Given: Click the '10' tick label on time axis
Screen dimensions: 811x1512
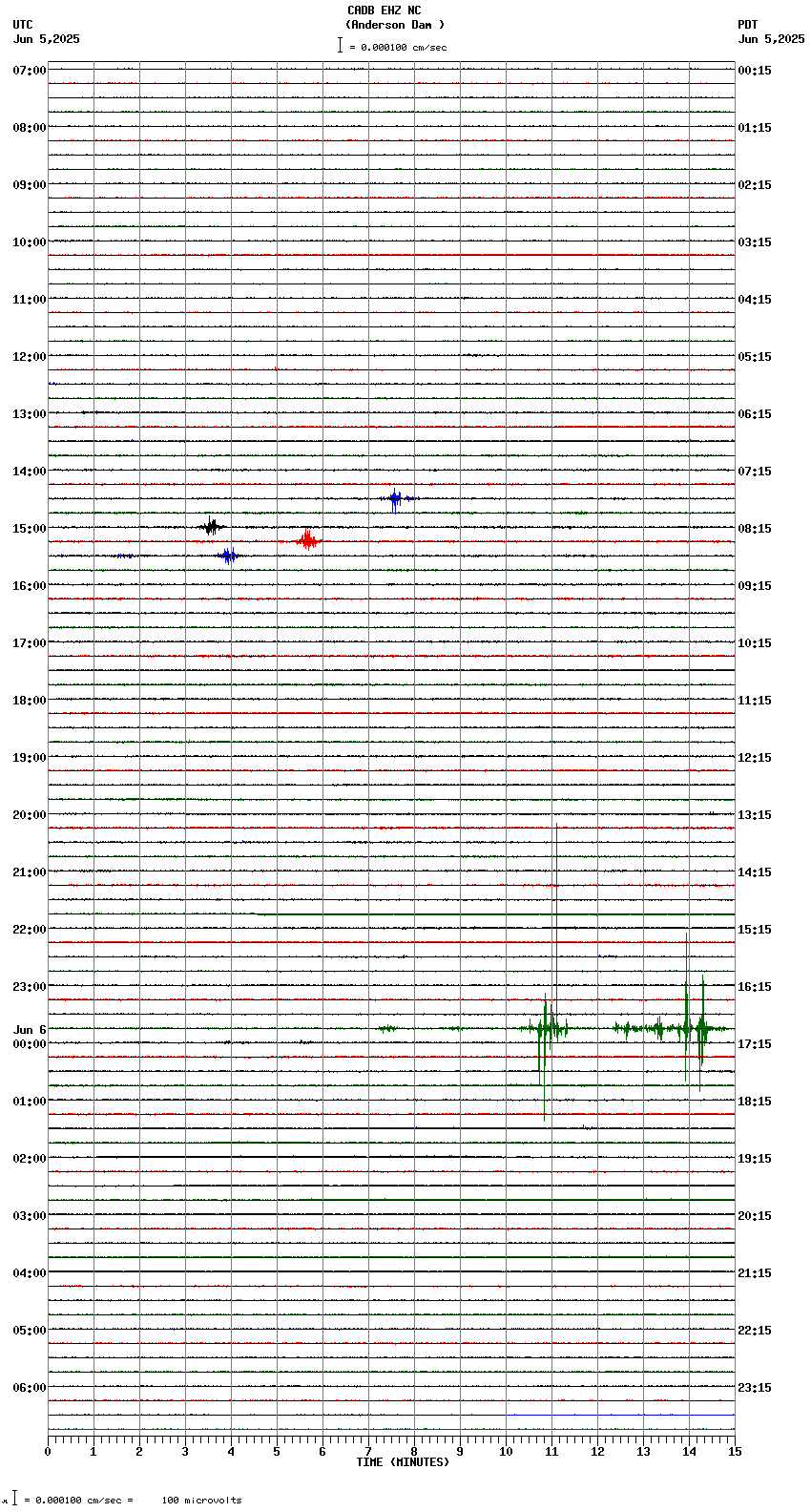Looking at the screenshot, I should (x=506, y=1452).
